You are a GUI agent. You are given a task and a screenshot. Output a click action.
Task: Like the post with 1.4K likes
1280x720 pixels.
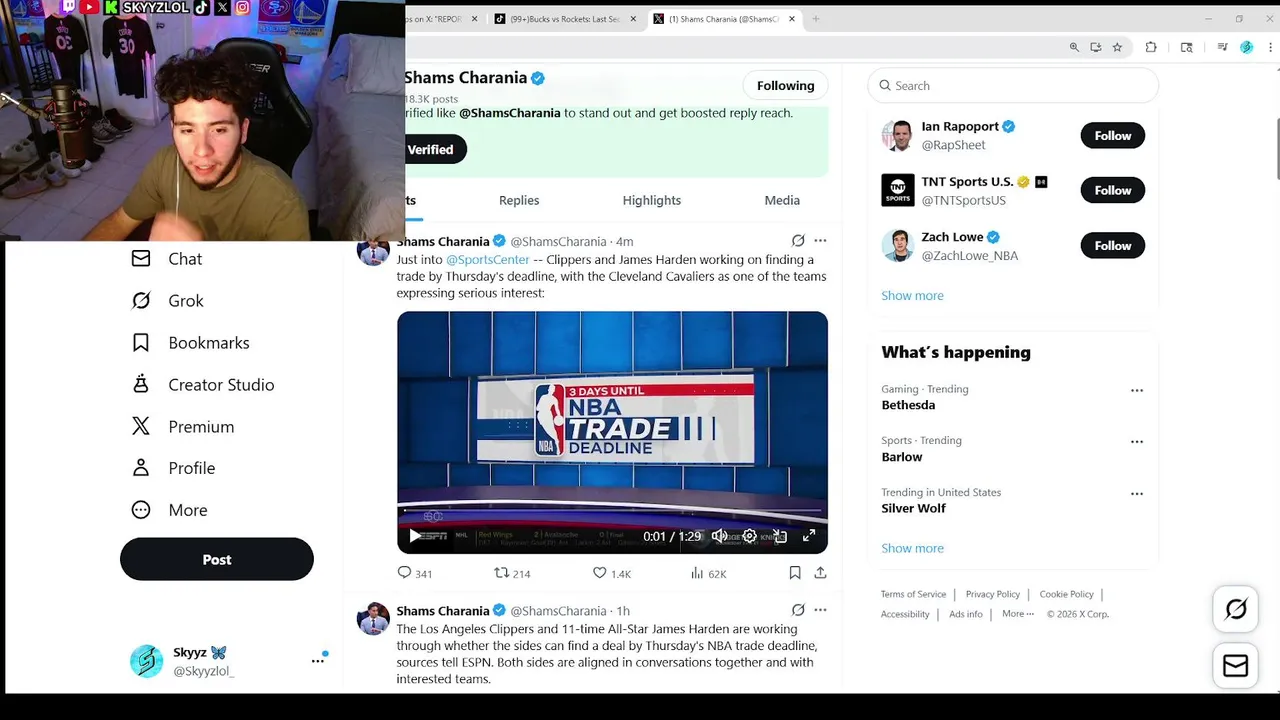[x=611, y=573]
